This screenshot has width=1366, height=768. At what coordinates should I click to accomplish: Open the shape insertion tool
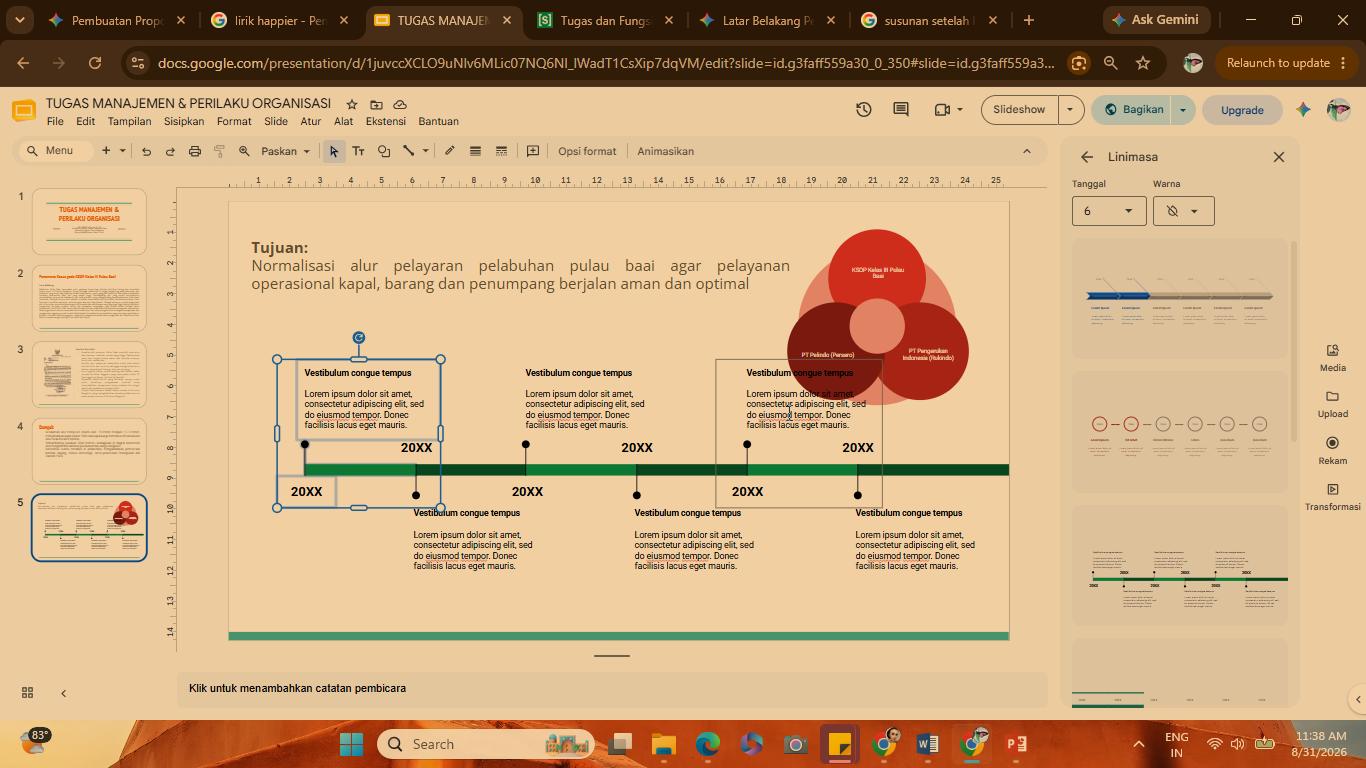pos(383,151)
